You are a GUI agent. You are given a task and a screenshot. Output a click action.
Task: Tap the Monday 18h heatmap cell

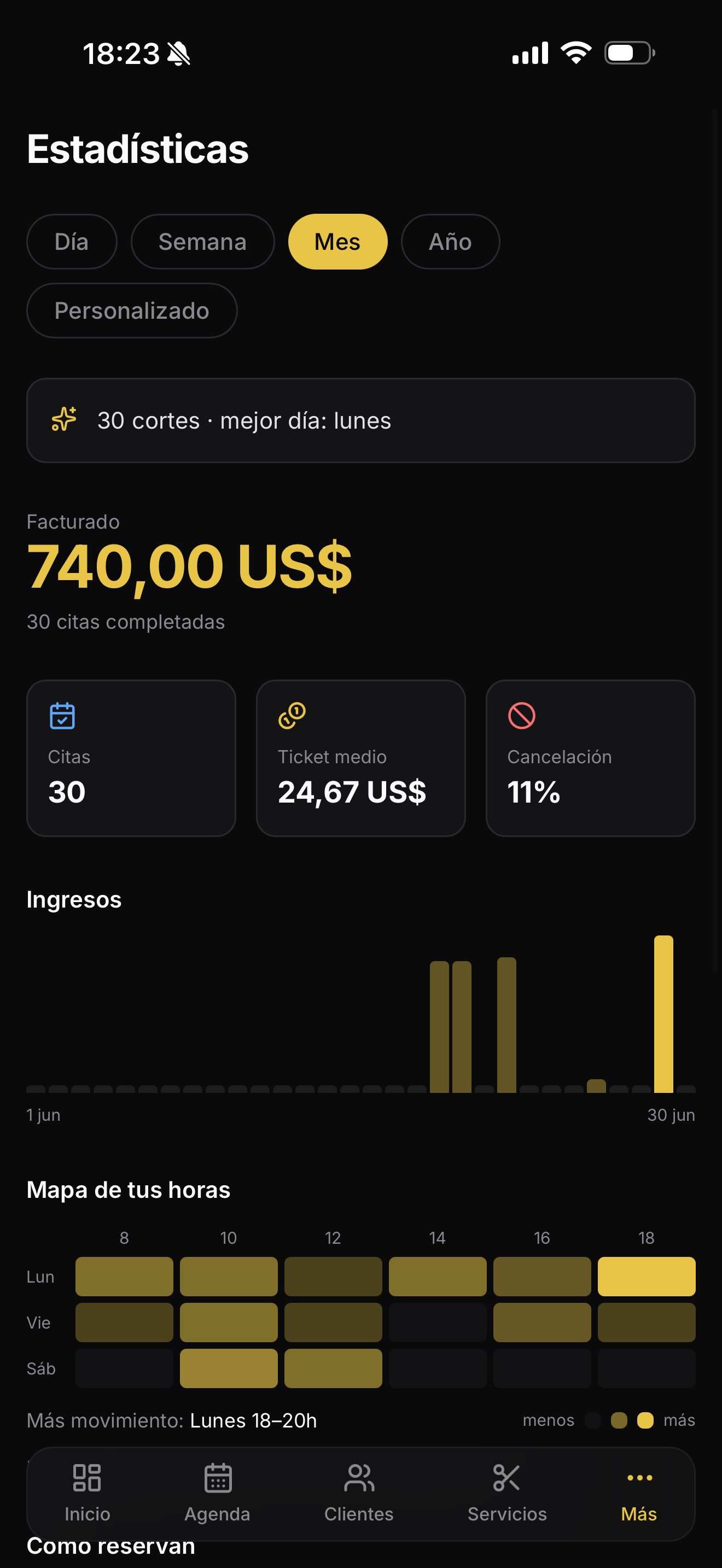647,1277
